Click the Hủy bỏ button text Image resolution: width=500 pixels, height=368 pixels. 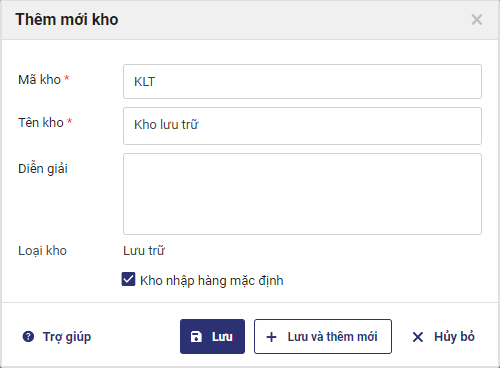[x=454, y=337]
